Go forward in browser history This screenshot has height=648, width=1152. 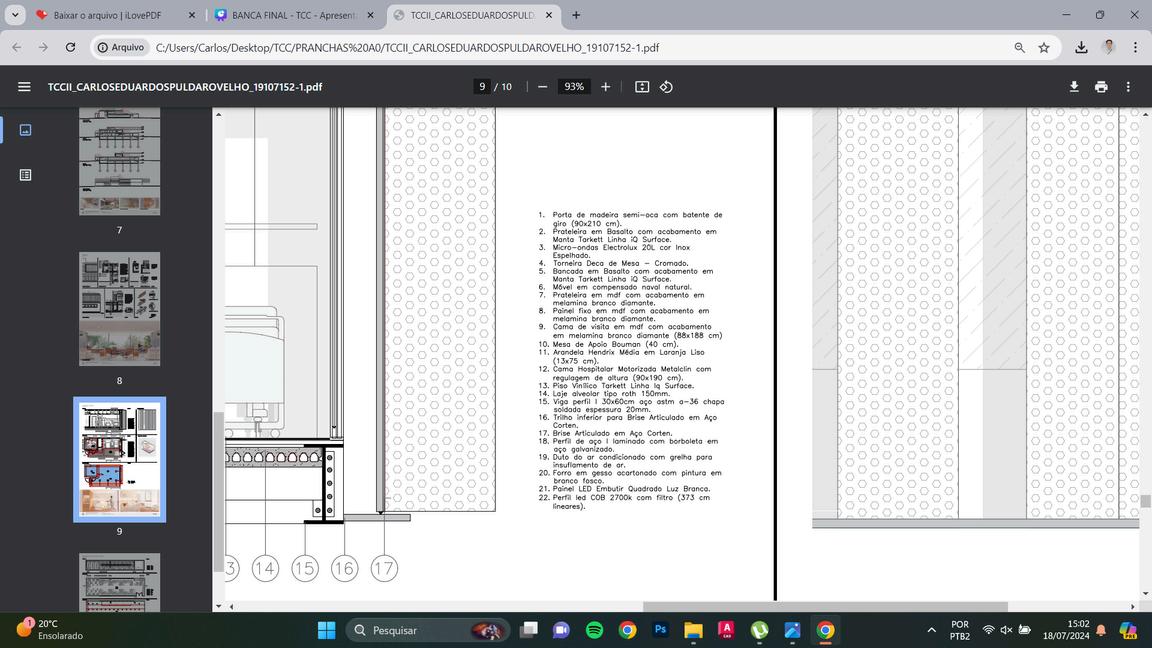click(43, 47)
